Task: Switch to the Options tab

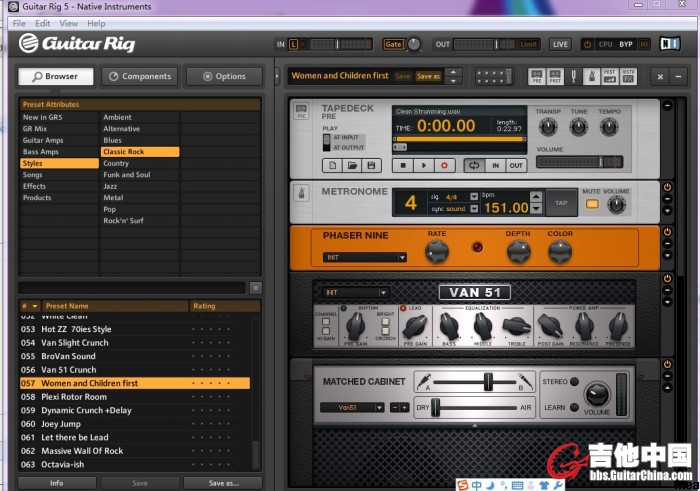Action: [x=224, y=76]
